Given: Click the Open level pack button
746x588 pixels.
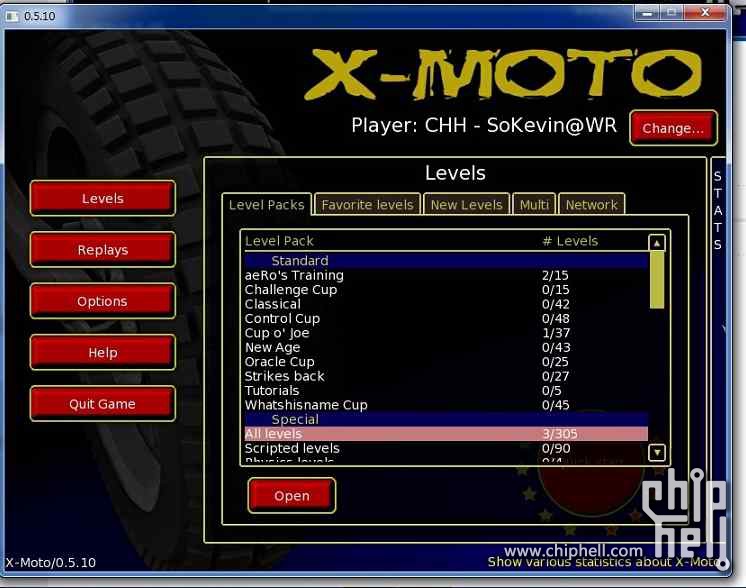Looking at the screenshot, I should 292,496.
